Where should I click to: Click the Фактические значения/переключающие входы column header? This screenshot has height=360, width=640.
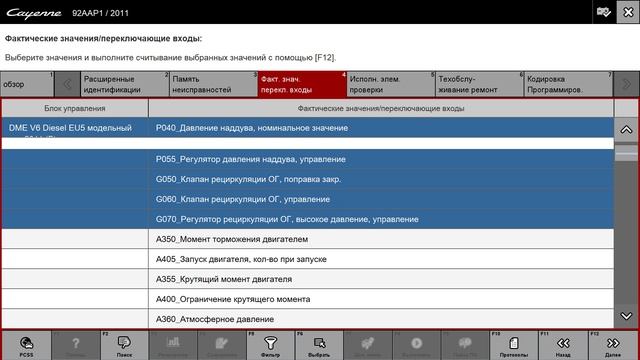point(381,109)
